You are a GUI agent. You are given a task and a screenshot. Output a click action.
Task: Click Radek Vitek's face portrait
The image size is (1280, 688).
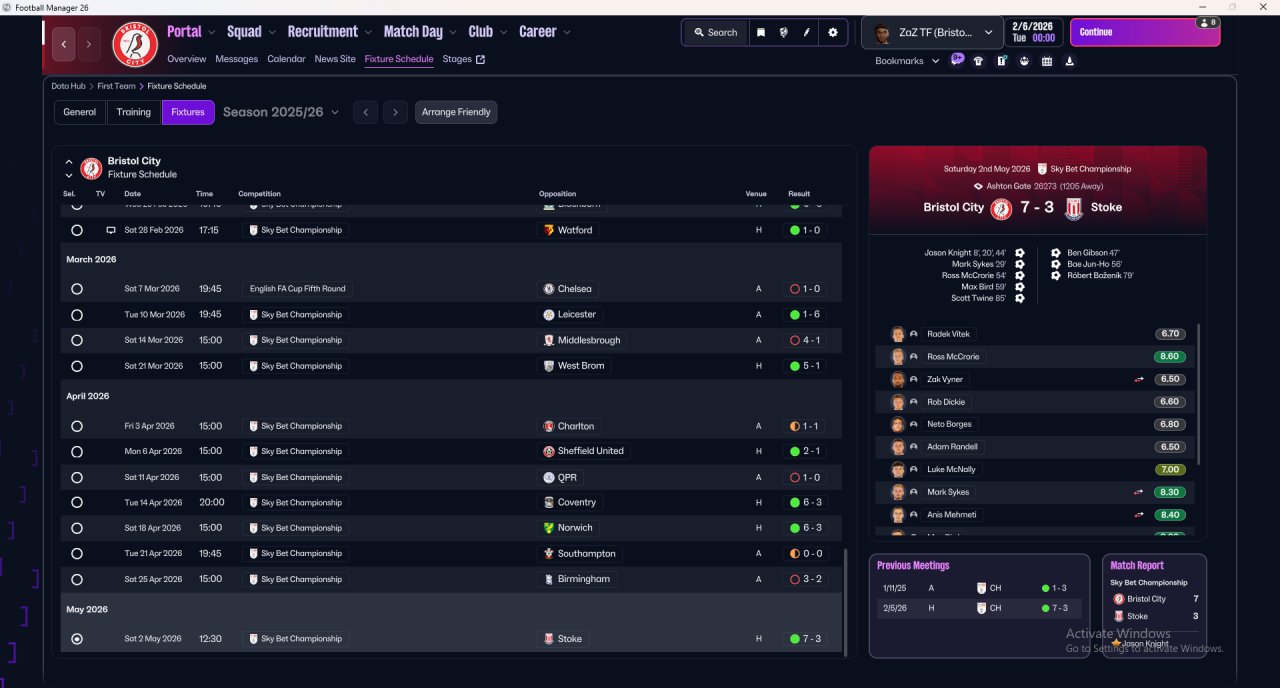click(898, 334)
